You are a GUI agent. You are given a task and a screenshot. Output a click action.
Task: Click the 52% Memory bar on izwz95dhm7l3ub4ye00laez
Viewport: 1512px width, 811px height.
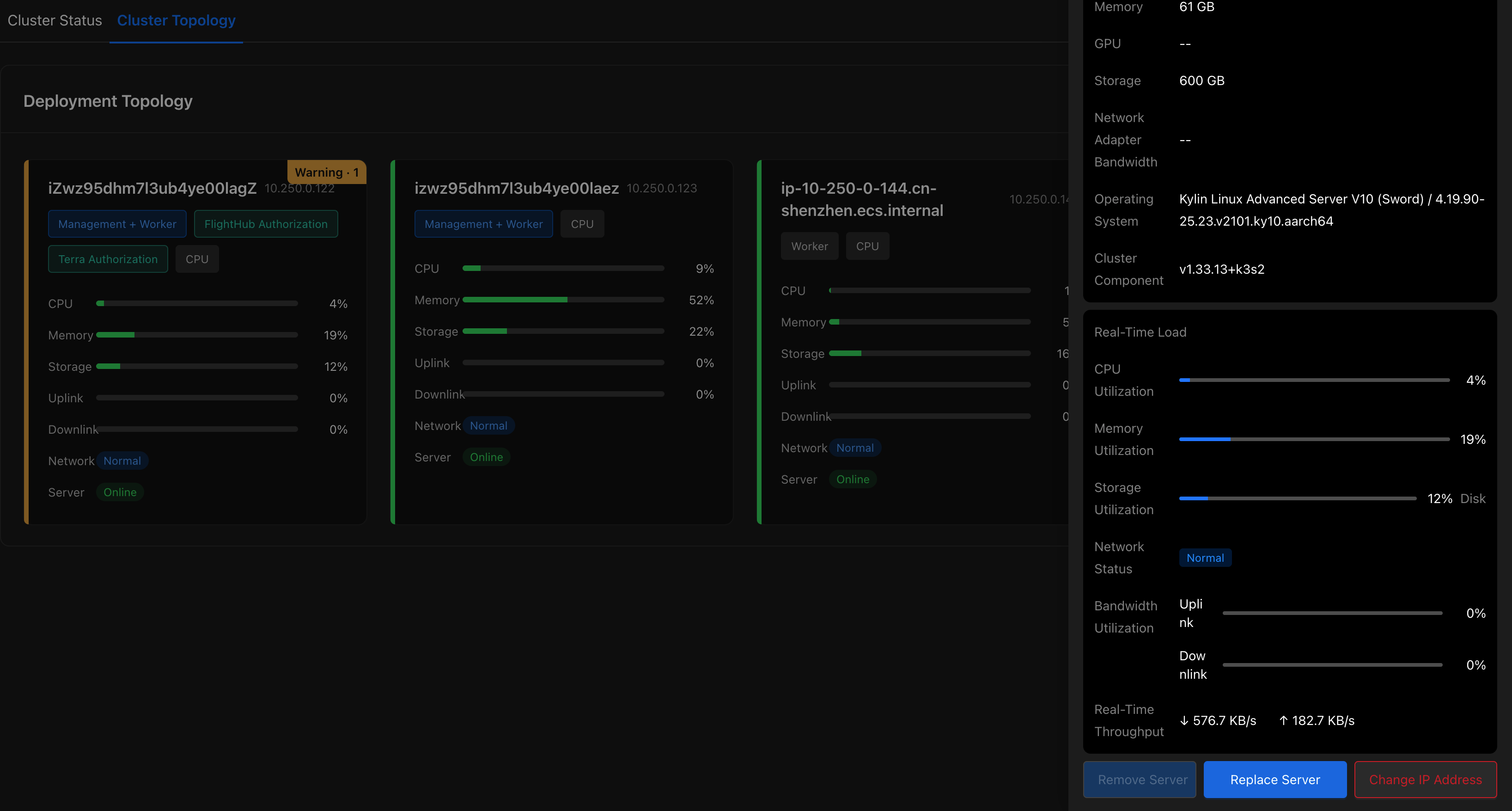coord(563,300)
